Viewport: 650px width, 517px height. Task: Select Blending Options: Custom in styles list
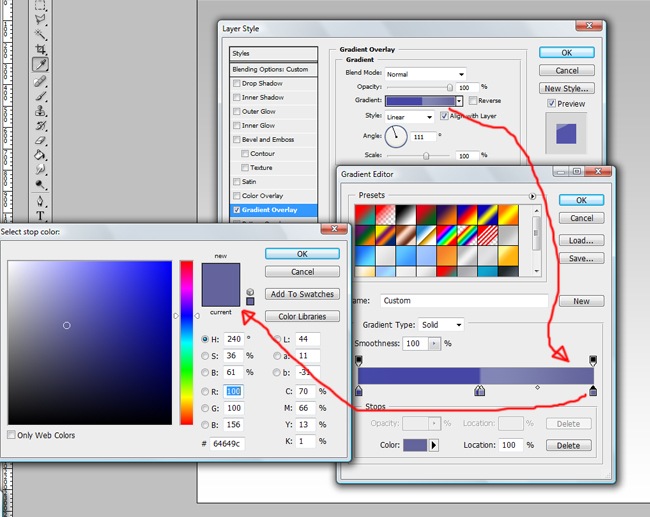coord(270,69)
